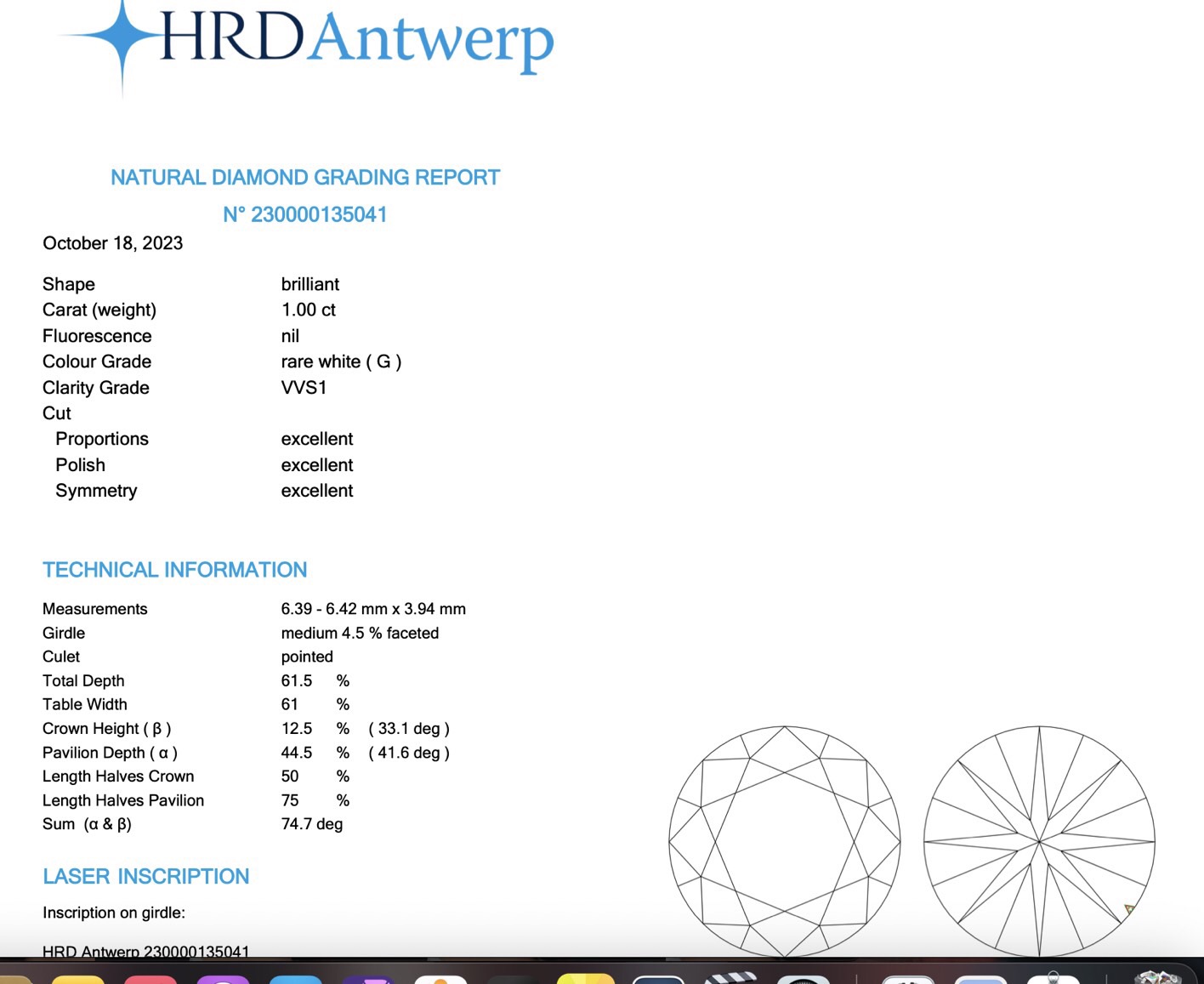This screenshot has width=1204, height=984.
Task: Select the sum value 74.7 deg
Action: [312, 824]
